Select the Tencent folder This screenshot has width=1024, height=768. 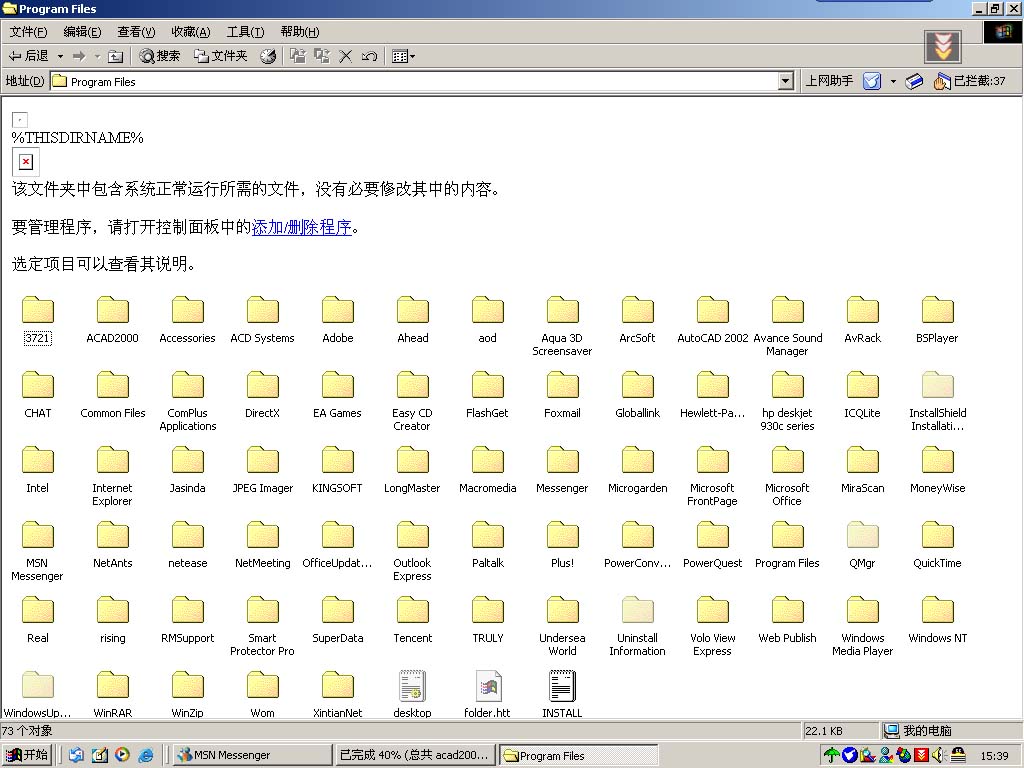pyautogui.click(x=412, y=620)
